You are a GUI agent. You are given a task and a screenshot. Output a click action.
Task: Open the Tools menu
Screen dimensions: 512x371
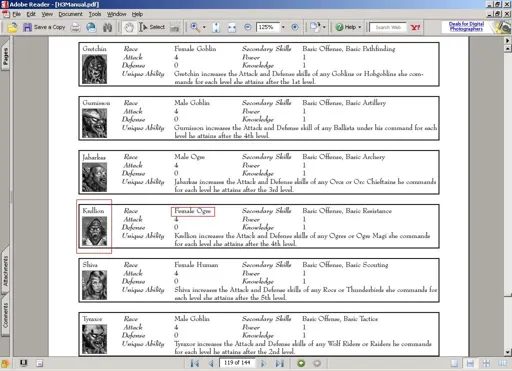(95, 14)
